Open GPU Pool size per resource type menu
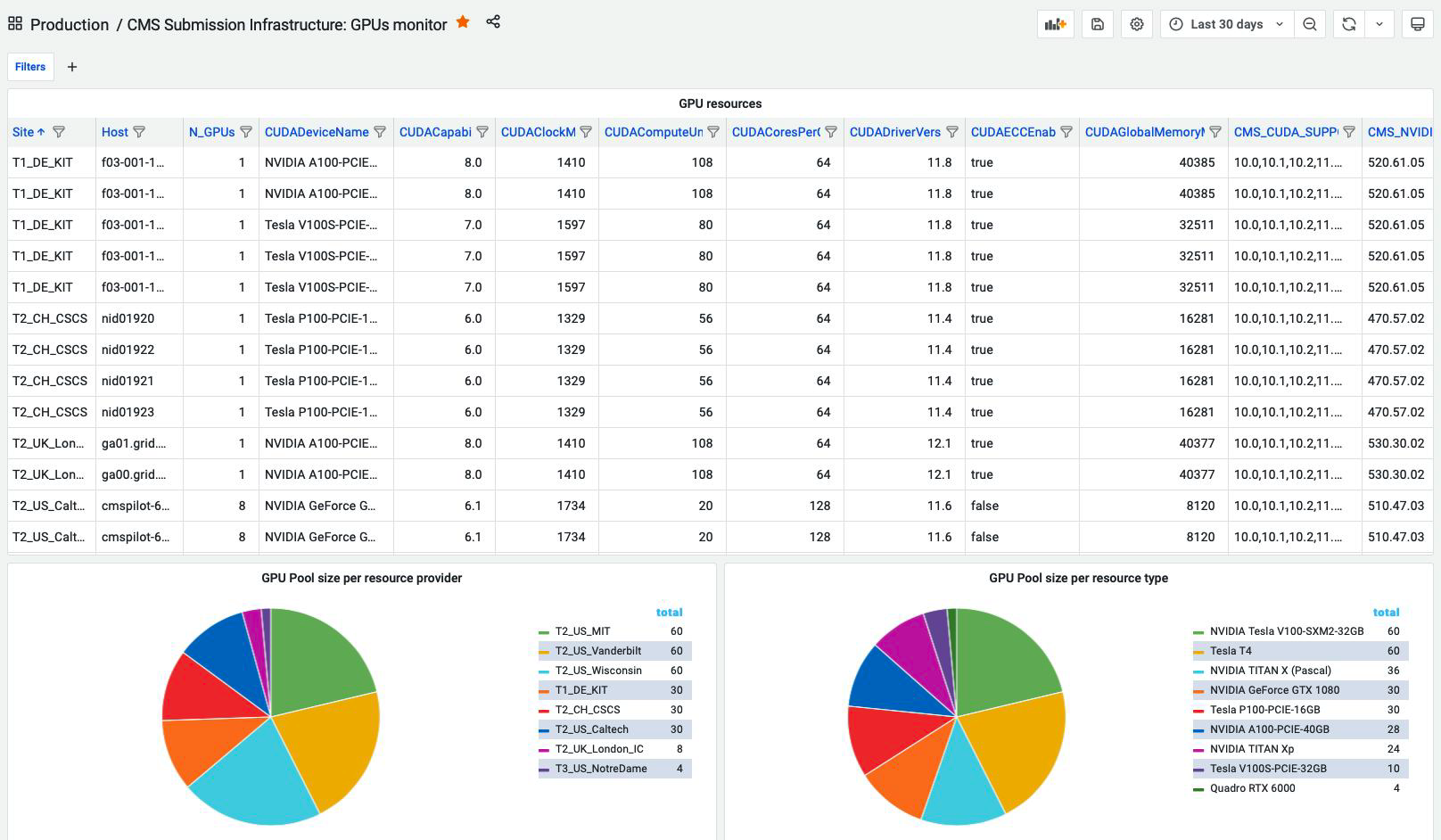Screen dimensions: 1441x840 click(1079, 578)
